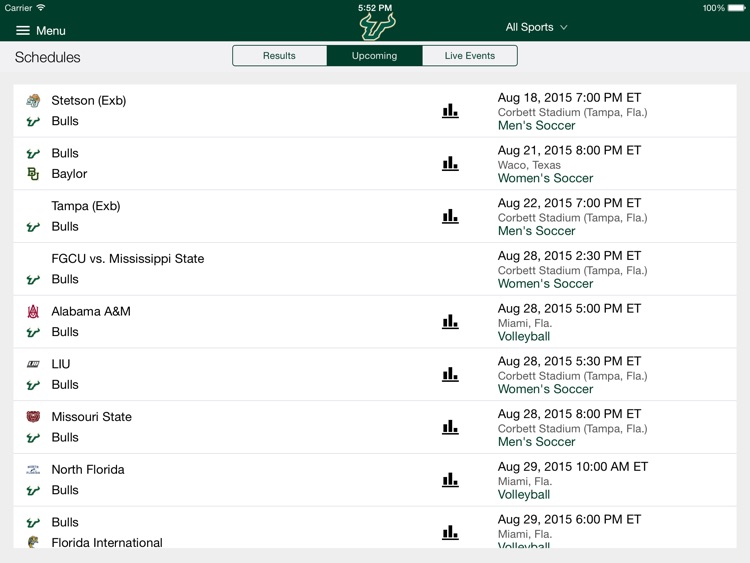Select the Upcoming tab
750x563 pixels.
pyautogui.click(x=375, y=55)
